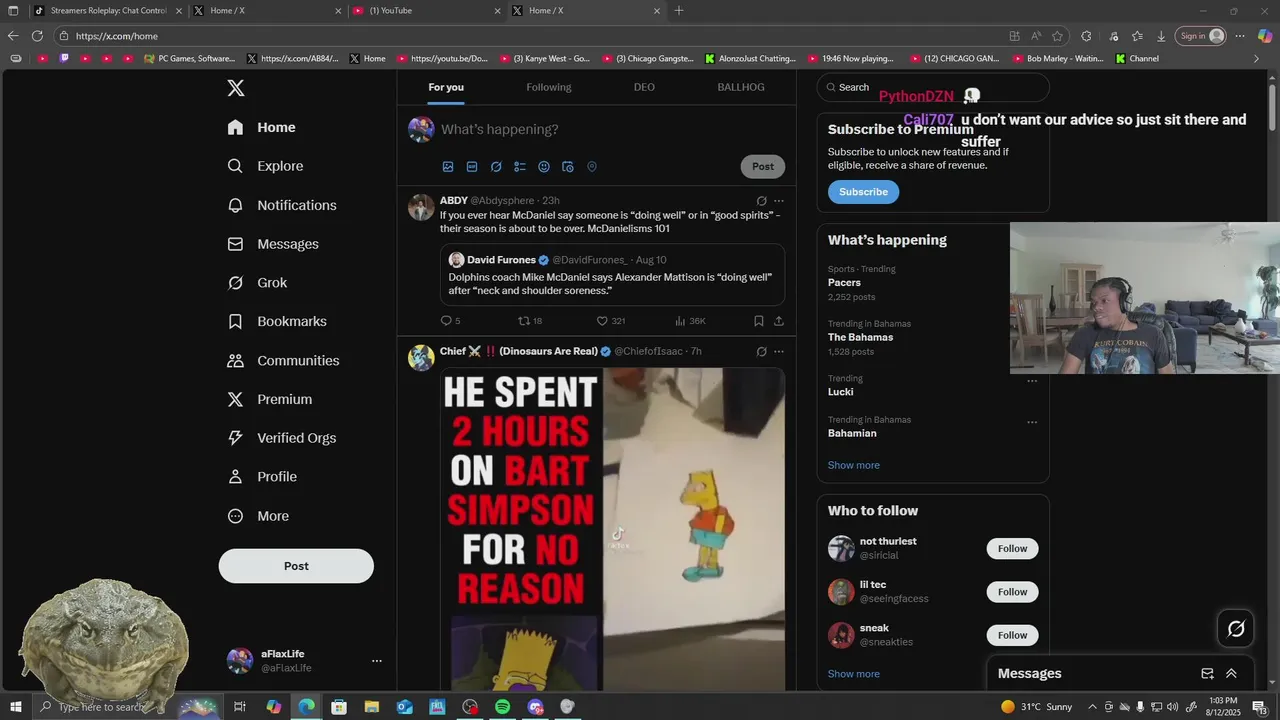Open Communities in sidebar
The image size is (1280, 720).
coord(284,360)
